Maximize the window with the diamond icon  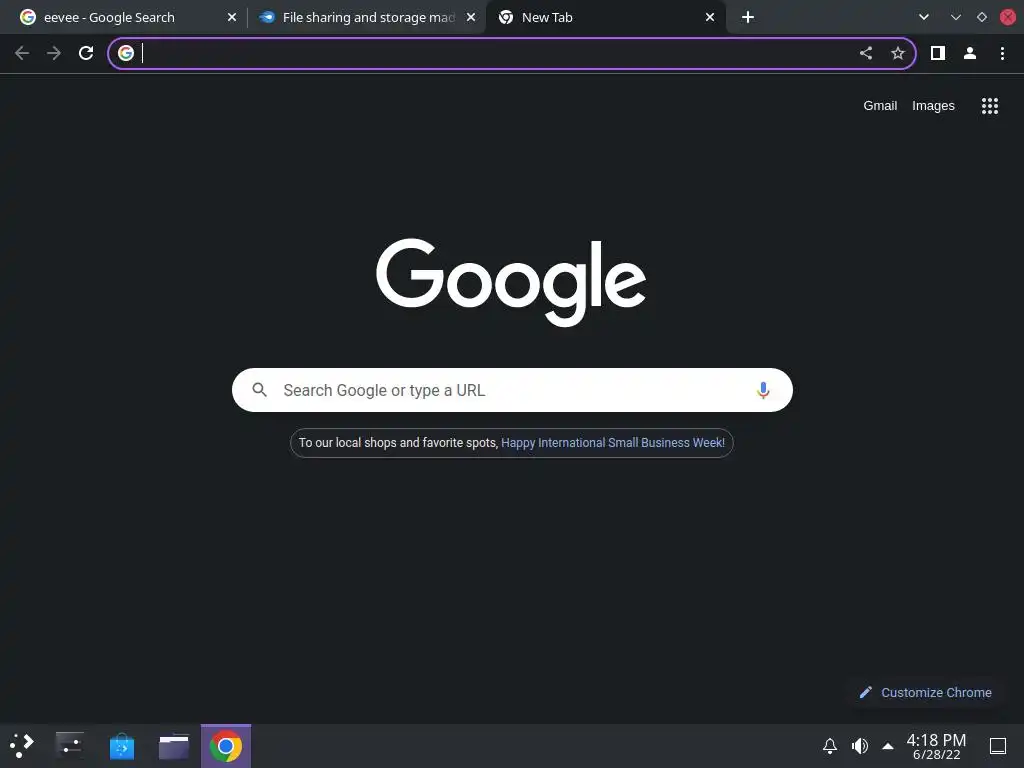click(982, 17)
